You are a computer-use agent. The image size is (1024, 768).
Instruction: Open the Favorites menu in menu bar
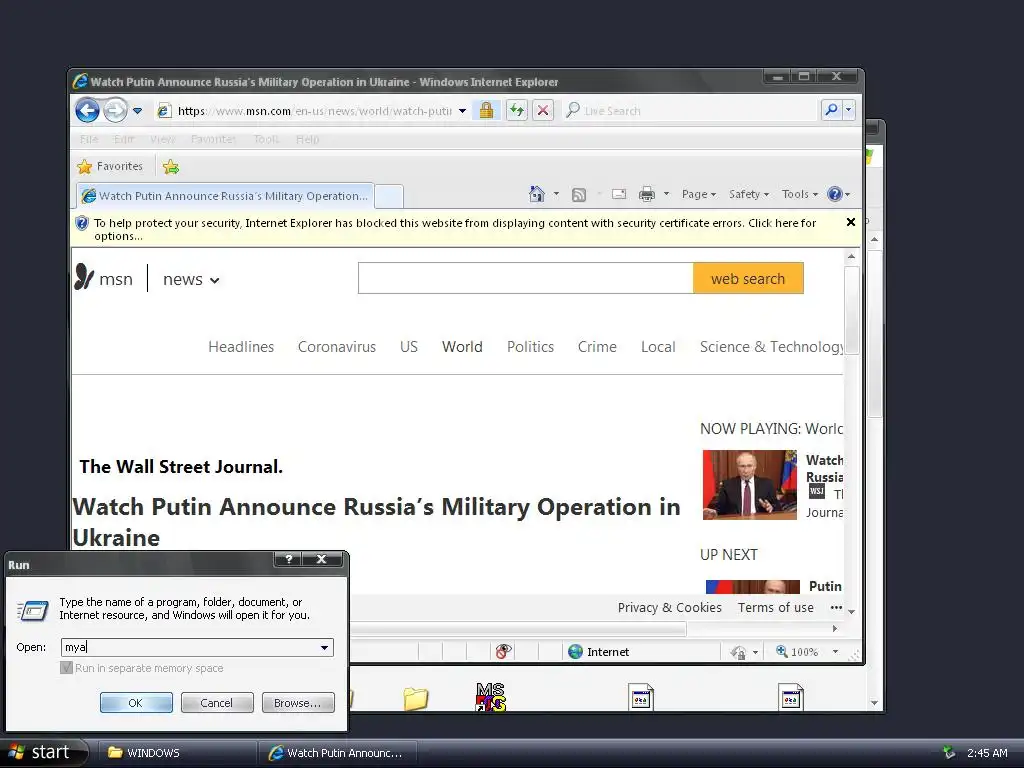[214, 139]
